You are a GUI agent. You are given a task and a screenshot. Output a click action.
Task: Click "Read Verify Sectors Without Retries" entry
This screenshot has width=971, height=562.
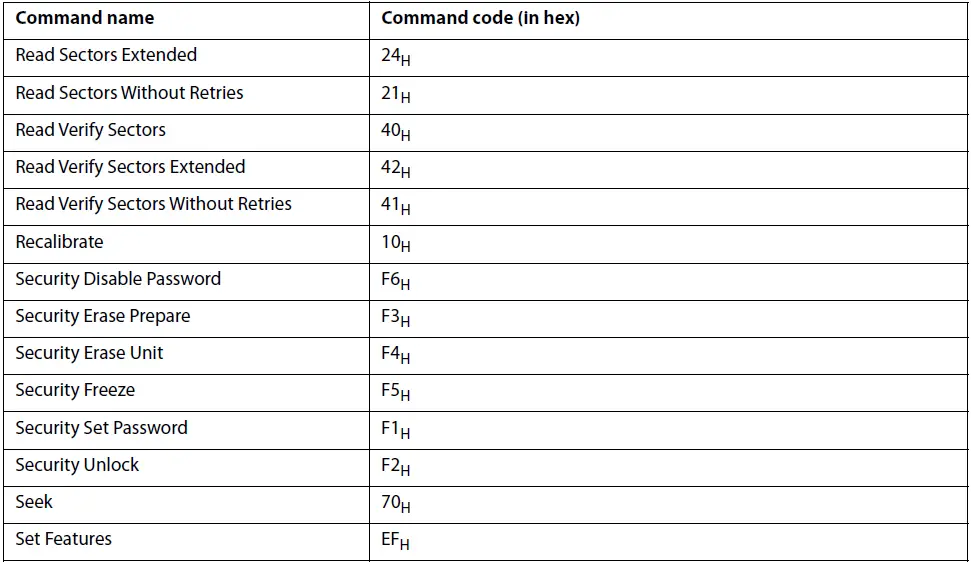[x=153, y=204]
